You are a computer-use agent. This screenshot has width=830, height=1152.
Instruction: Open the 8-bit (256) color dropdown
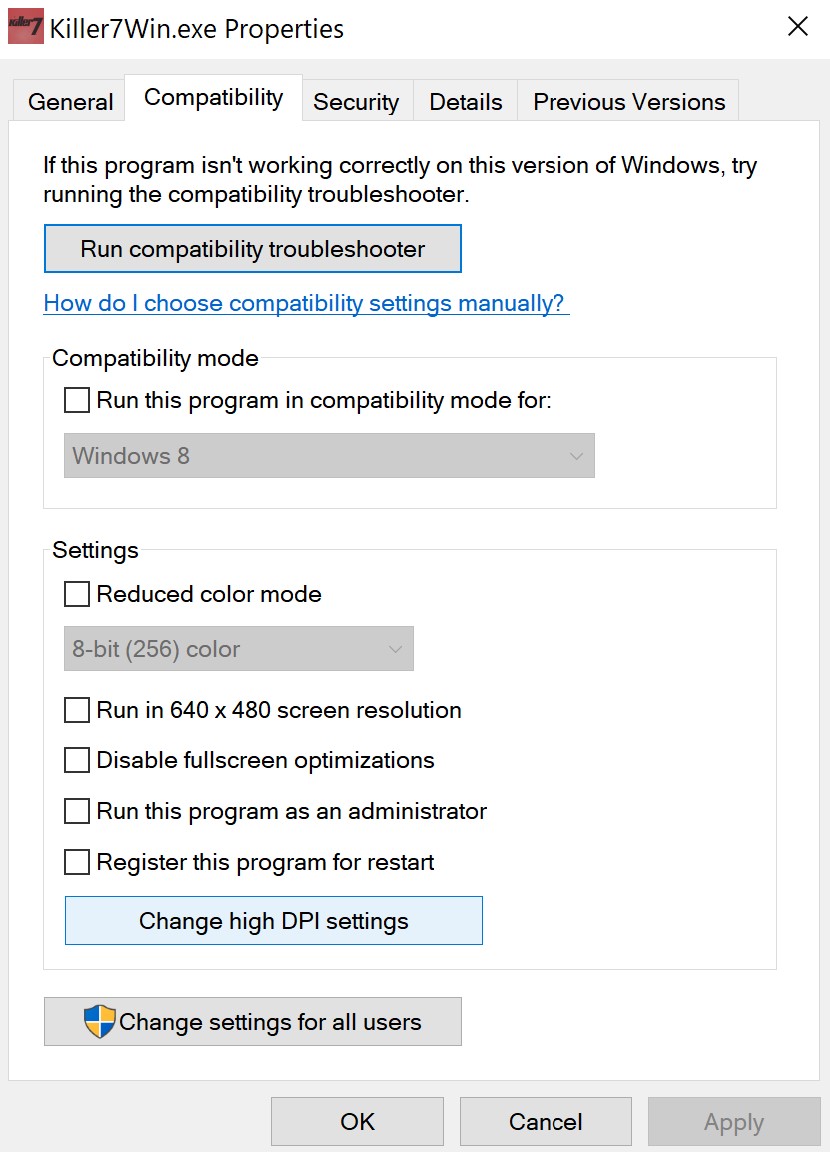pyautogui.click(x=239, y=649)
